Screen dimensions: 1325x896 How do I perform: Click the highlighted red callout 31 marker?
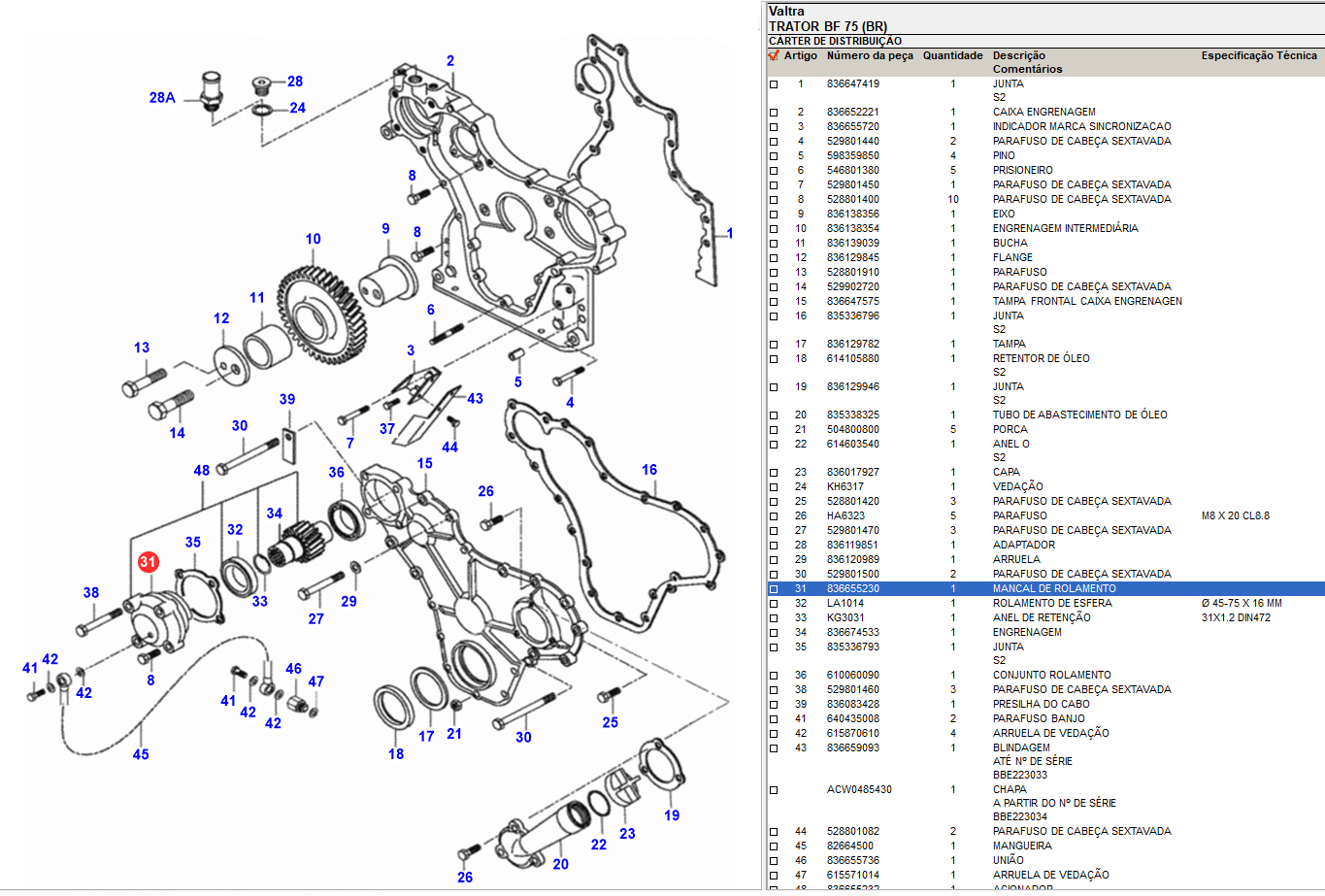(x=148, y=562)
